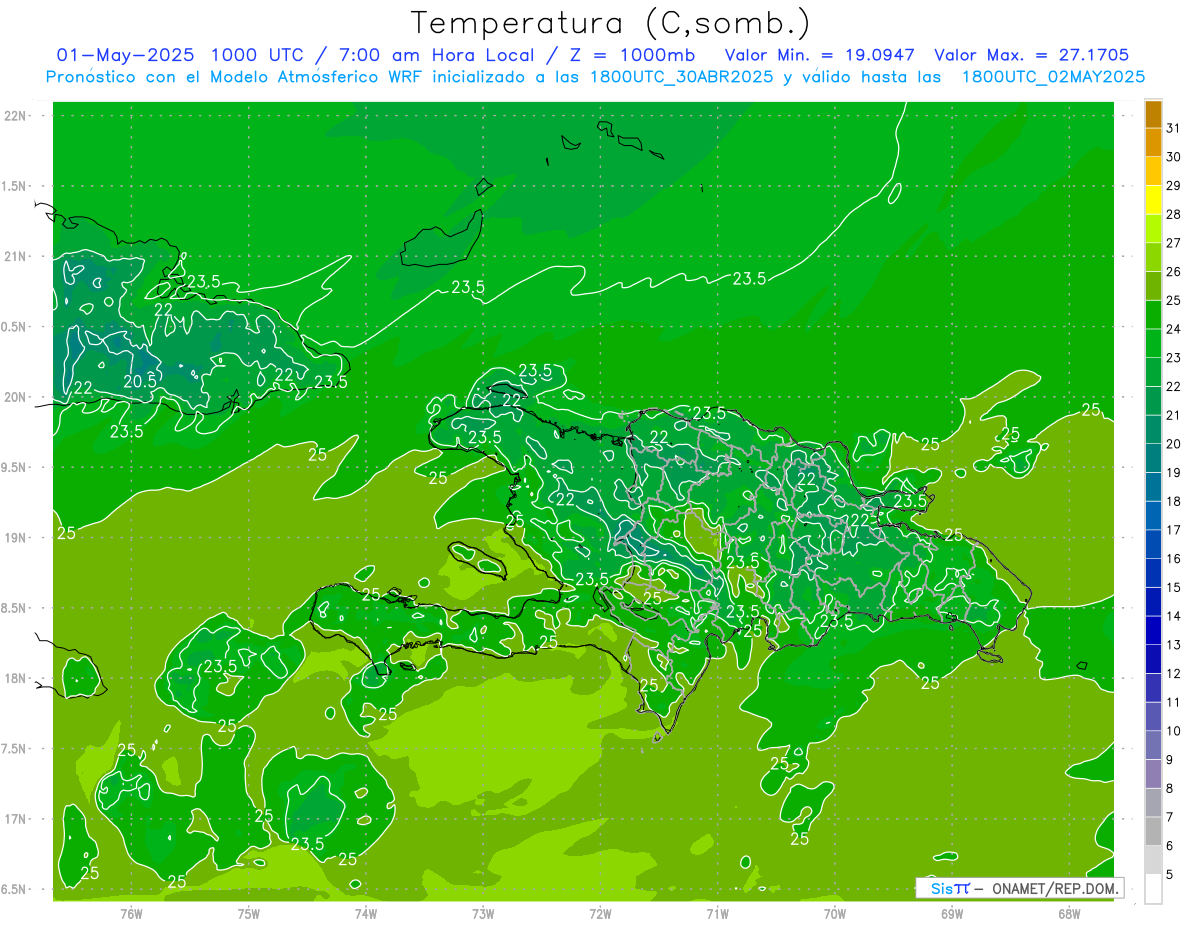Pick the orange swatch between 30 and 31
Image resolution: width=1200 pixels, height=927 pixels.
[1153, 142]
